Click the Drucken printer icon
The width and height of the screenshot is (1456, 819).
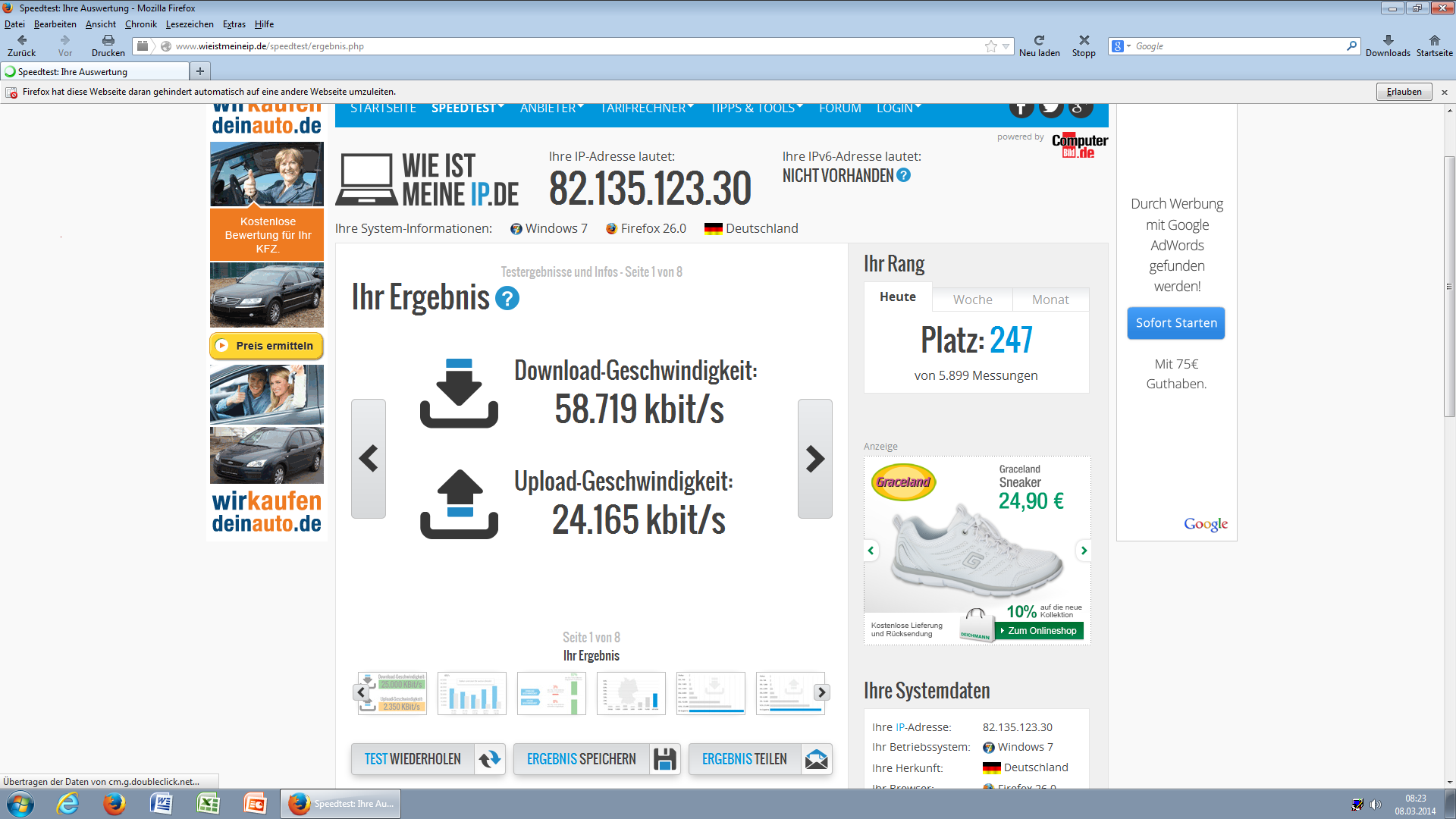108,40
